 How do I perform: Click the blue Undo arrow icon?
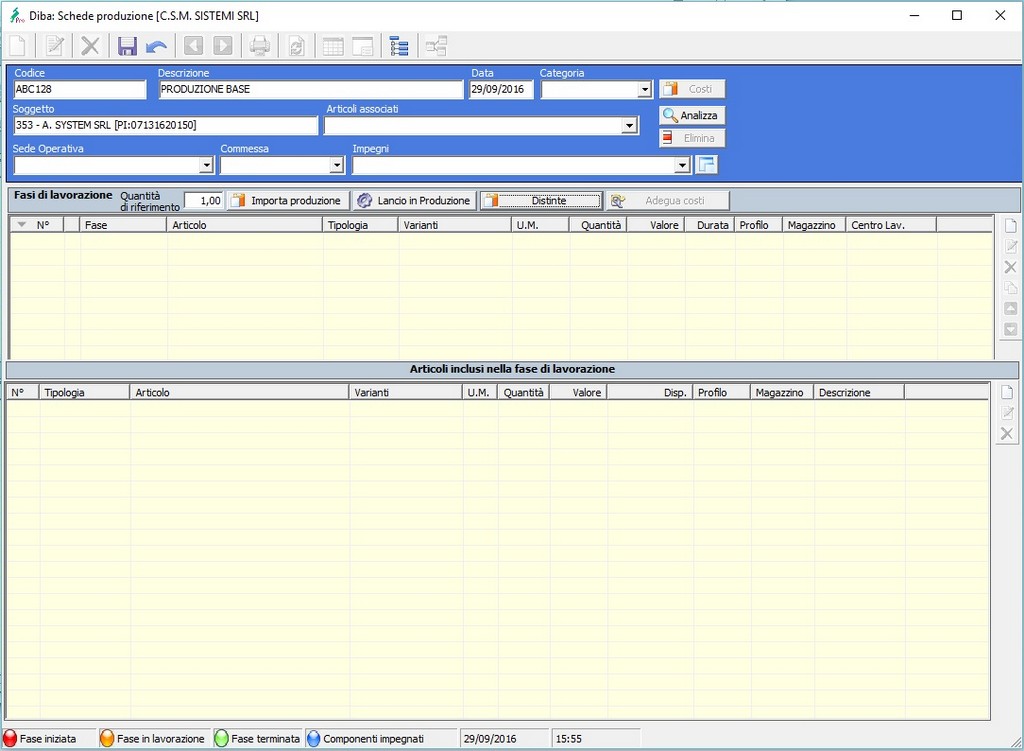point(157,46)
